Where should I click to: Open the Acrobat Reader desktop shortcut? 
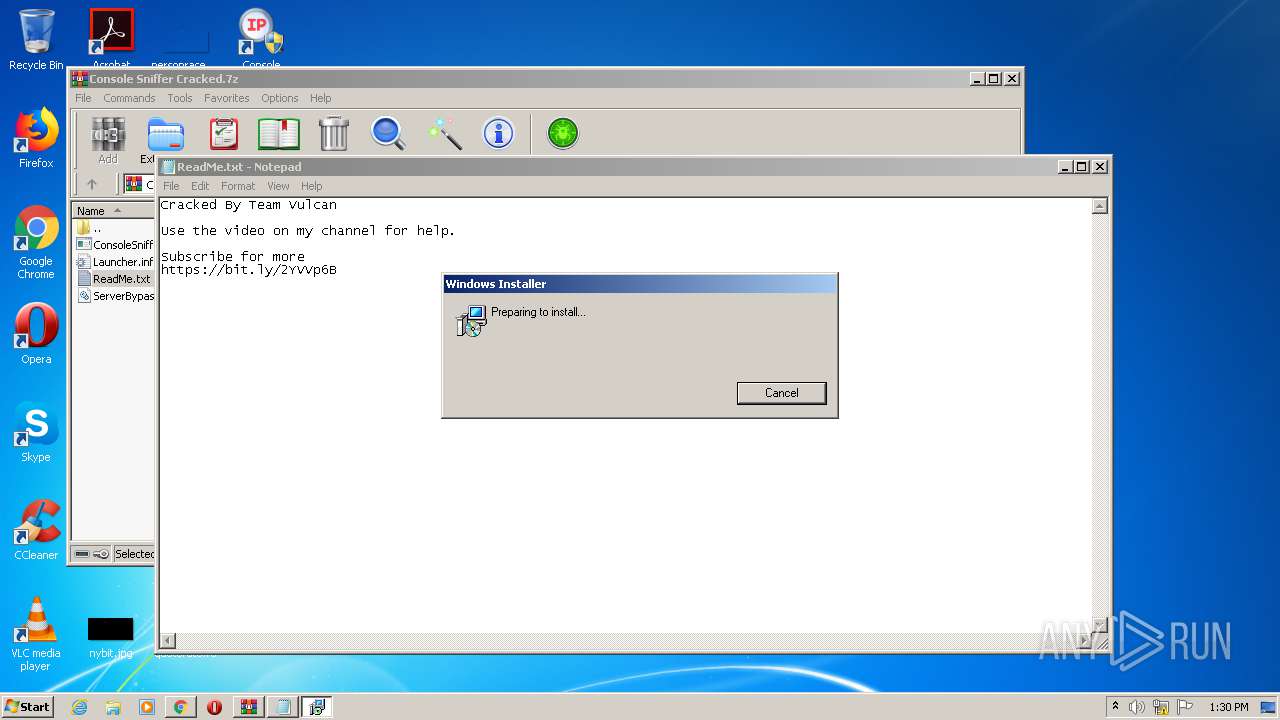[x=111, y=38]
